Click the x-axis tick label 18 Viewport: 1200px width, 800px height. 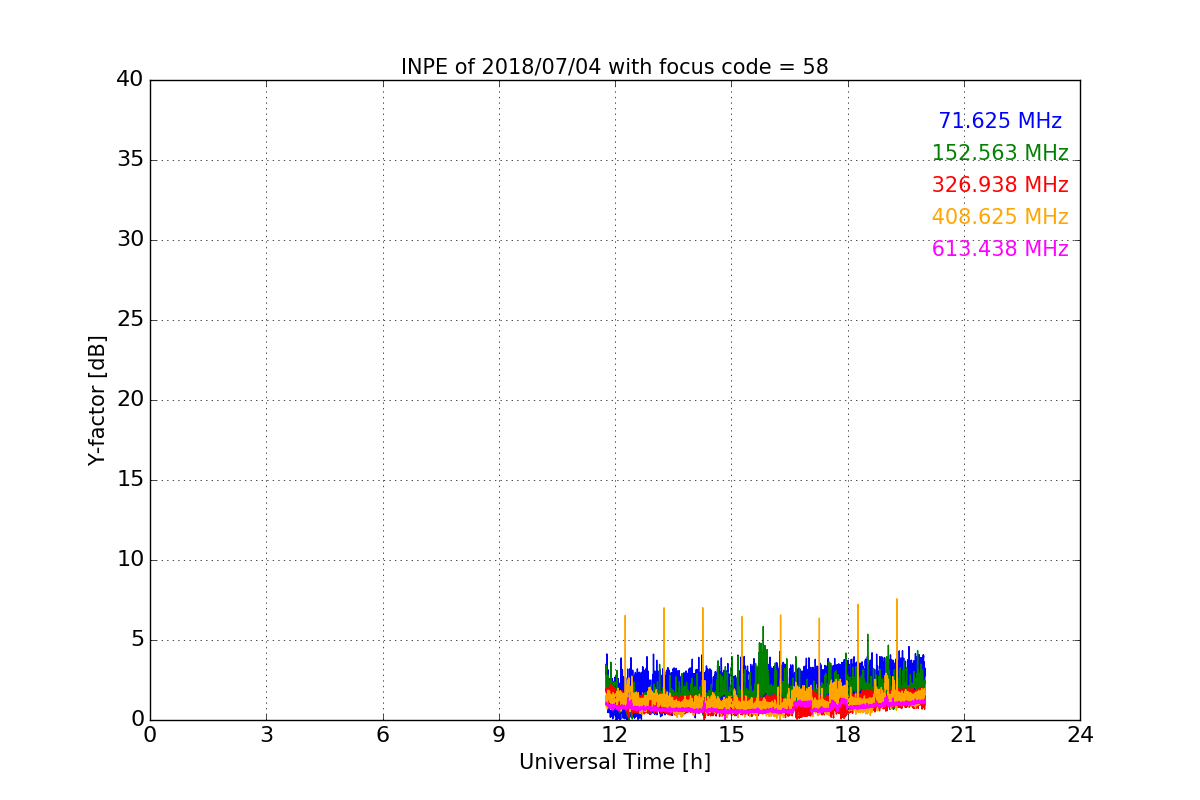coord(848,735)
